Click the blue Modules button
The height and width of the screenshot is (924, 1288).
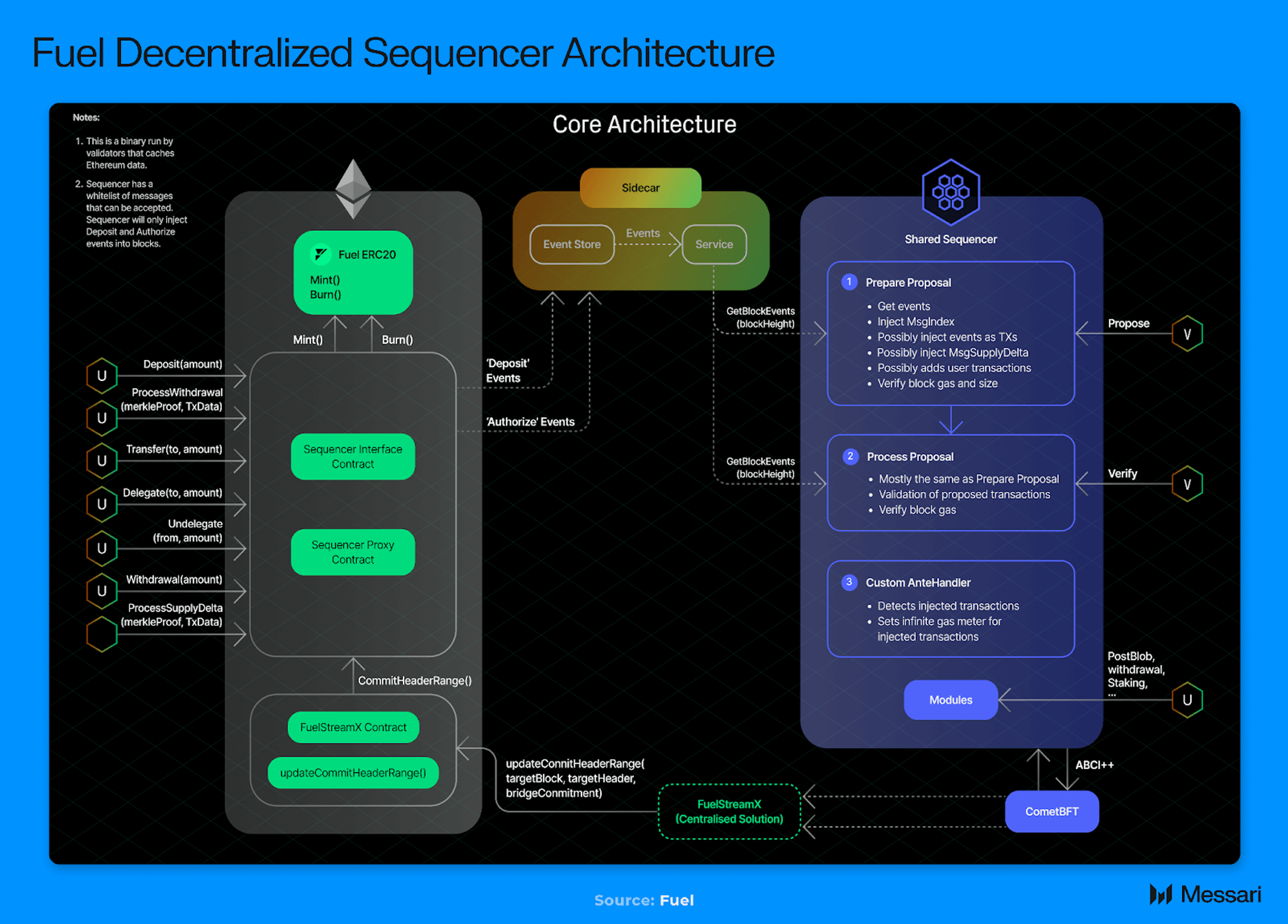(950, 700)
